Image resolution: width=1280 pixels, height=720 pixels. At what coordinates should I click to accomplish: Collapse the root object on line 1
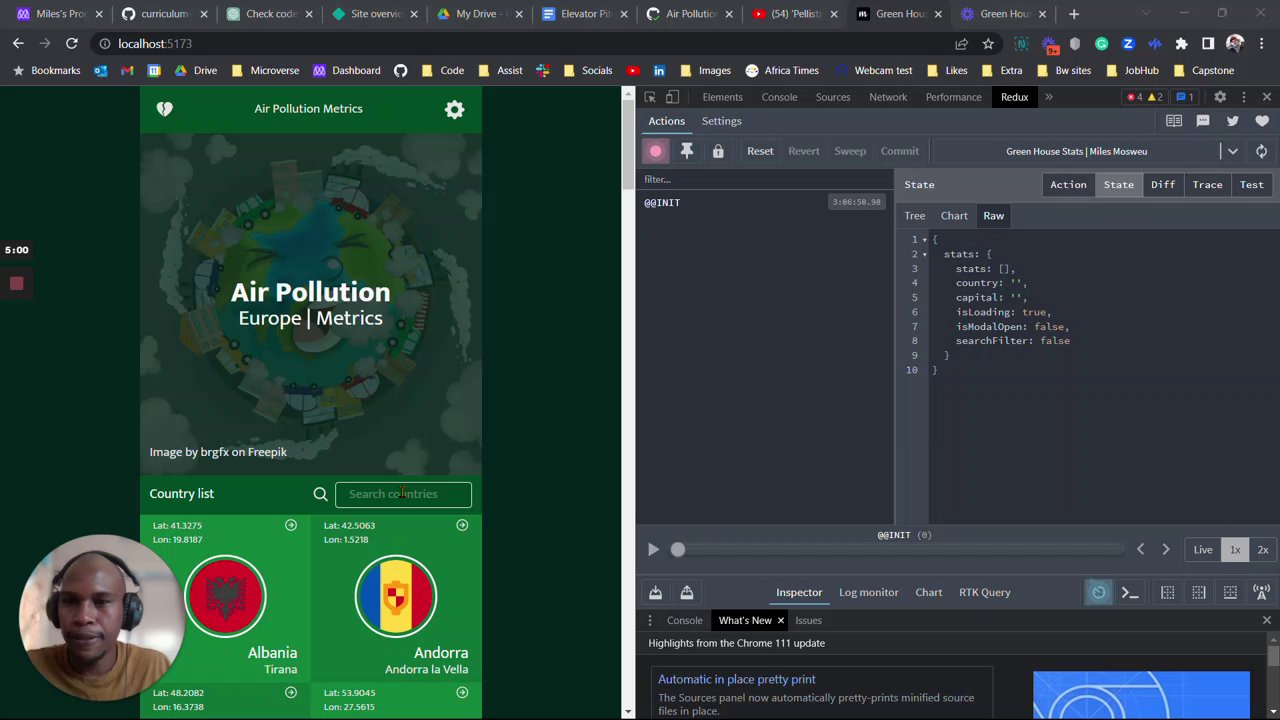click(924, 240)
